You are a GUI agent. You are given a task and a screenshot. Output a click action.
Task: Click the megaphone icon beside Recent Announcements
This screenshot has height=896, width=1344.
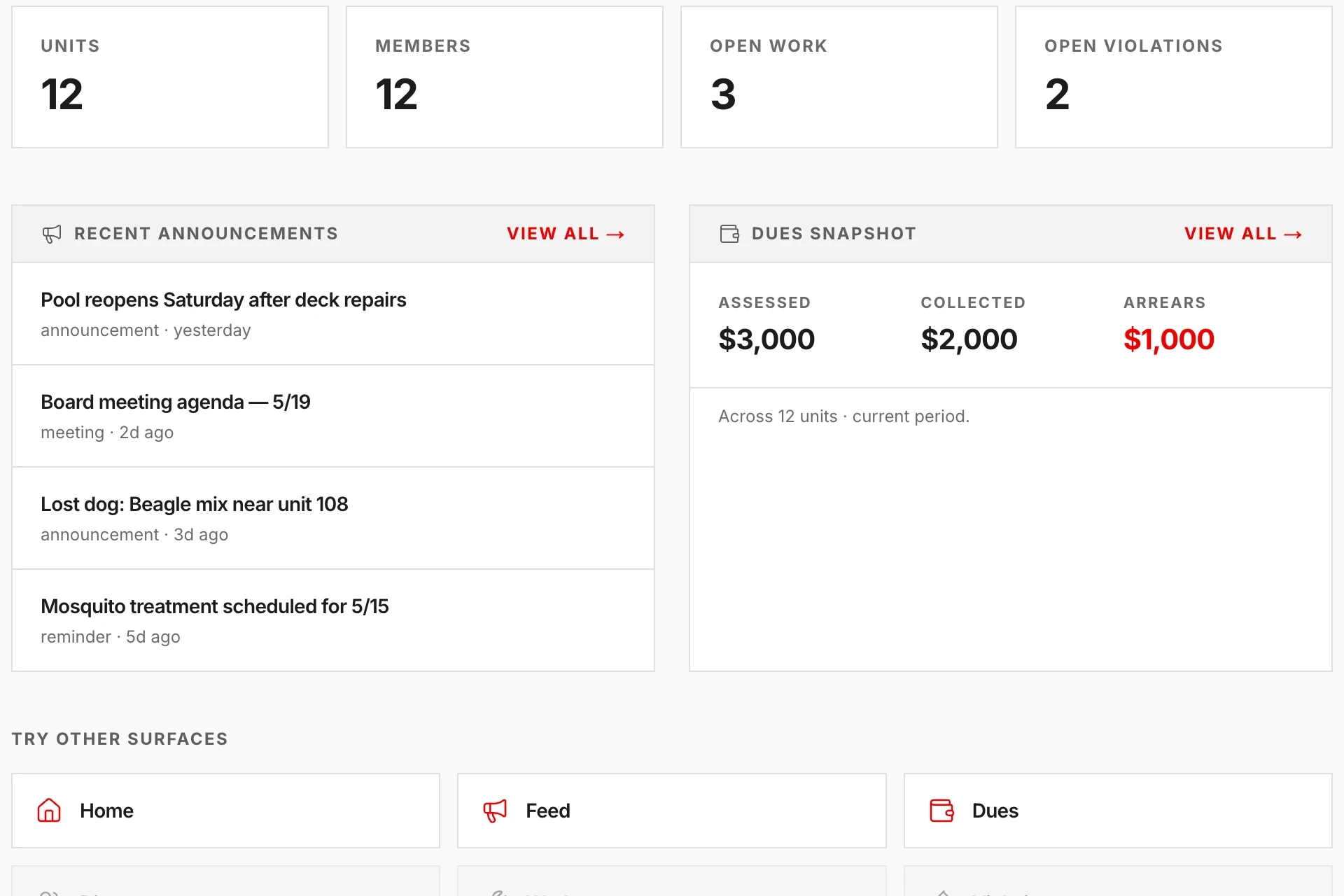pyautogui.click(x=52, y=234)
